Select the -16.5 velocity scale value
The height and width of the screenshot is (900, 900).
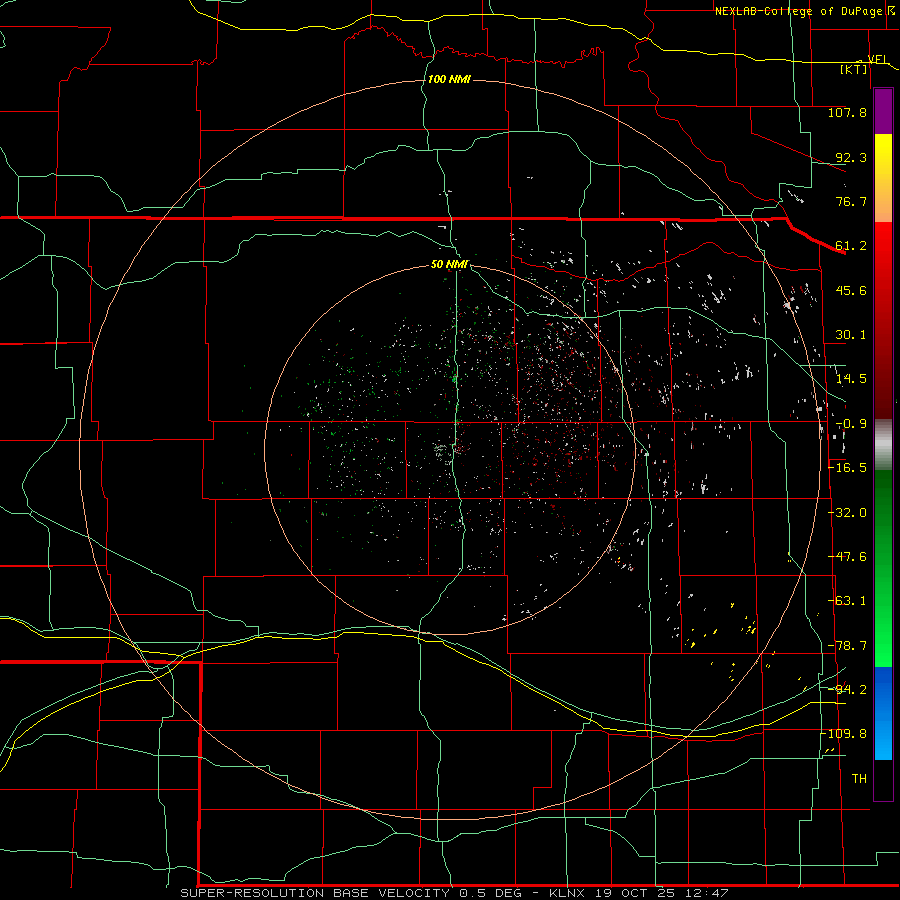click(847, 468)
